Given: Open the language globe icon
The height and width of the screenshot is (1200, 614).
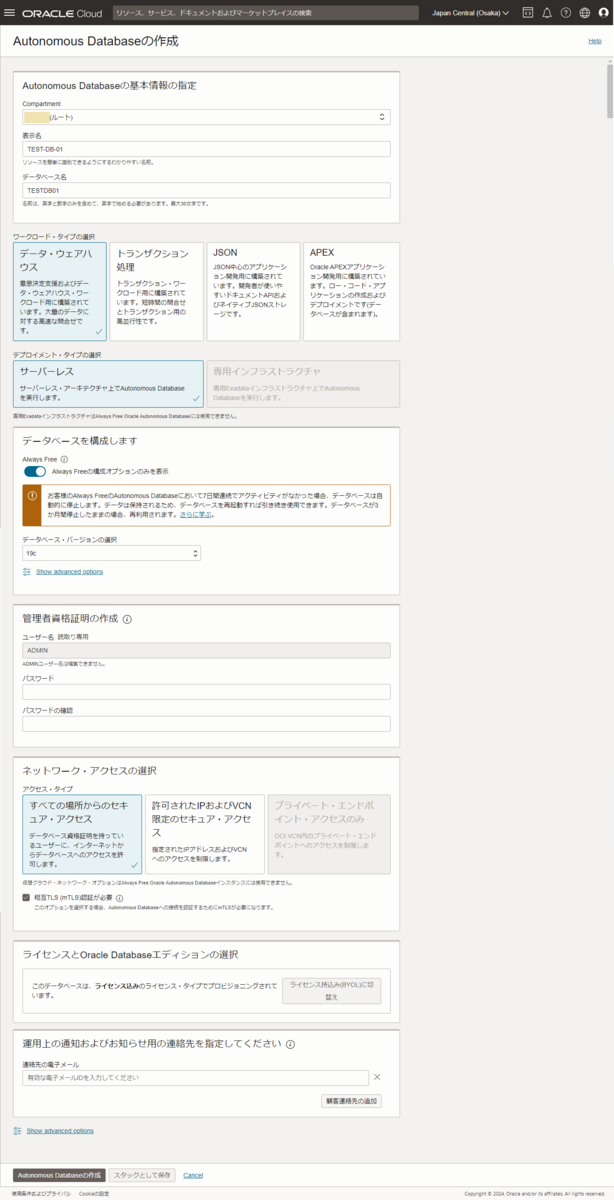Looking at the screenshot, I should [585, 13].
